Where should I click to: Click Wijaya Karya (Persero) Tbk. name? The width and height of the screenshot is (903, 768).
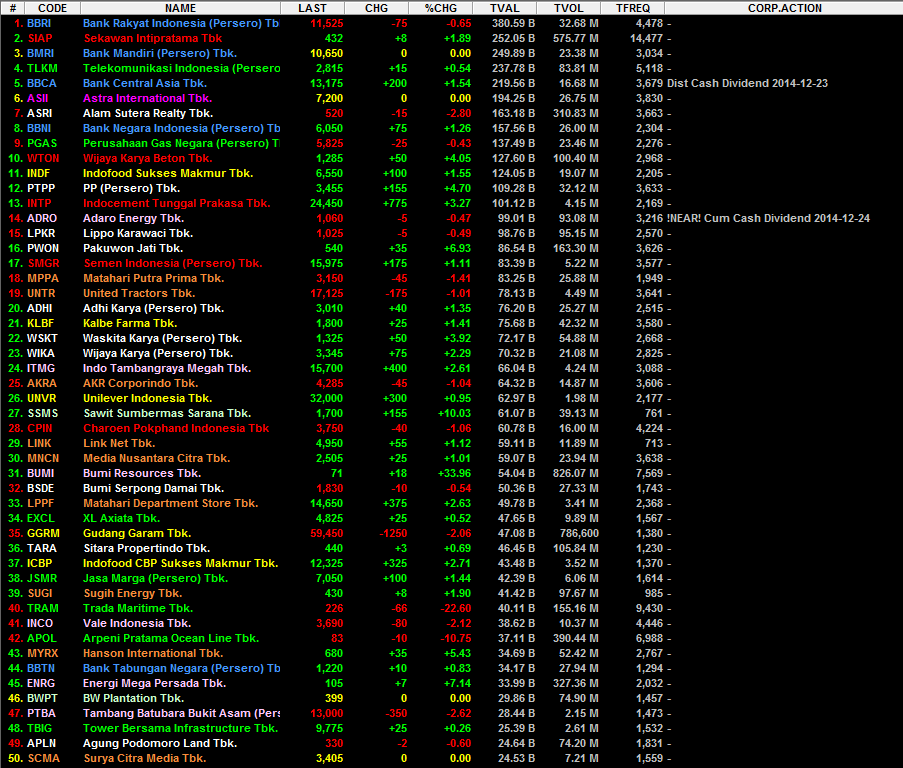click(158, 353)
